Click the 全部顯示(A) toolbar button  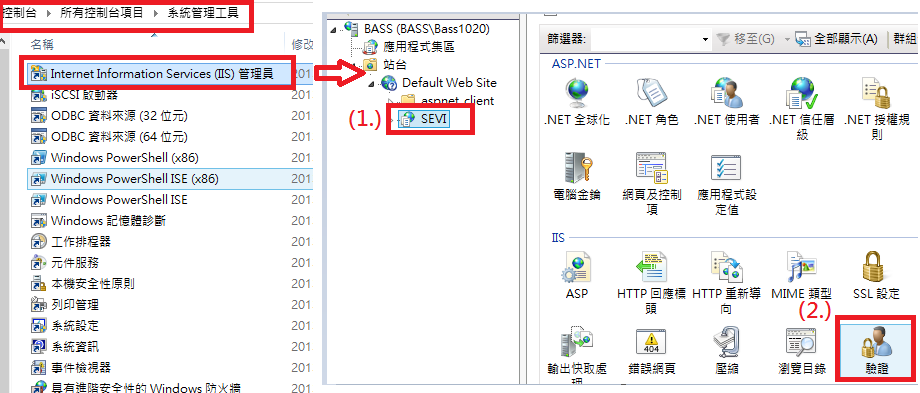pos(836,39)
